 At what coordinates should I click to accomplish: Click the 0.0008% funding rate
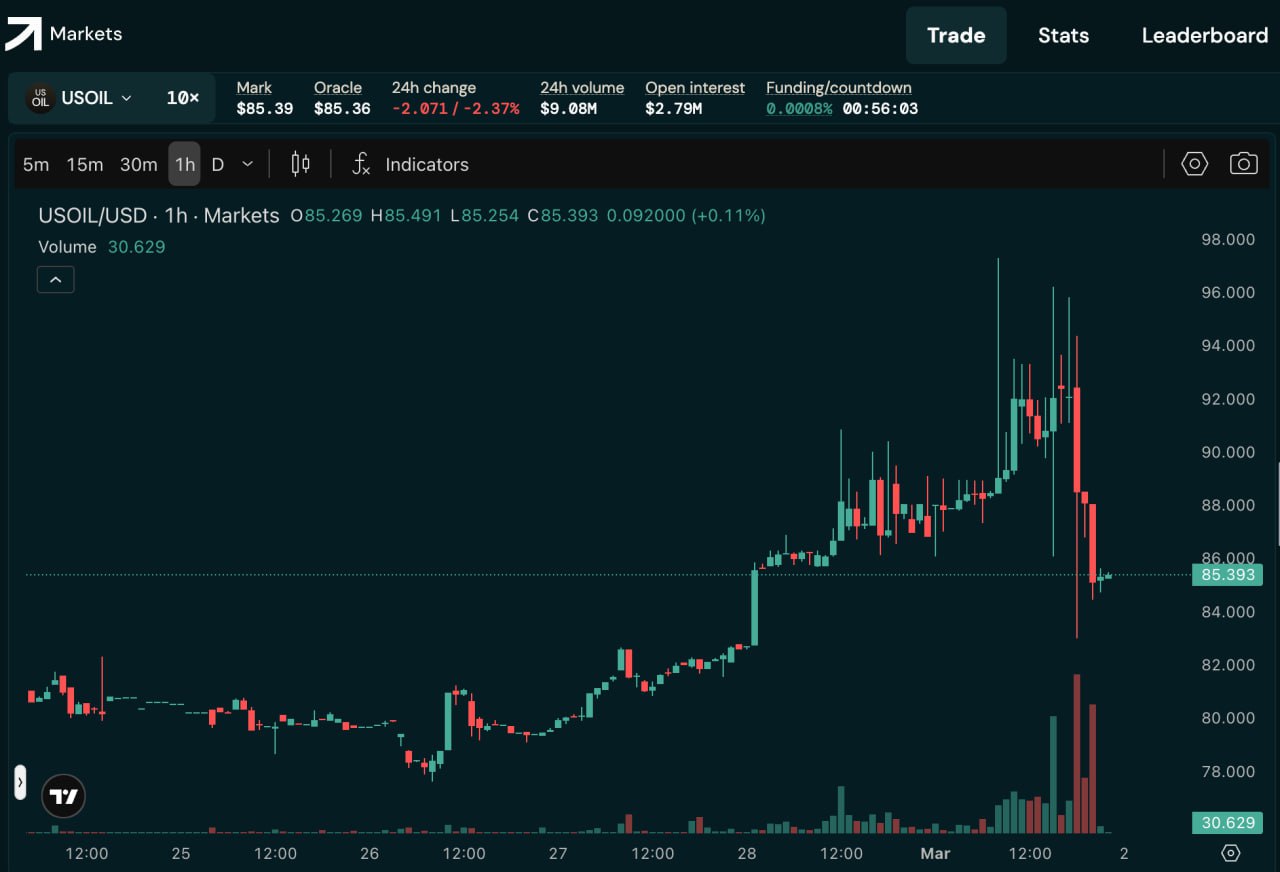[x=799, y=108]
